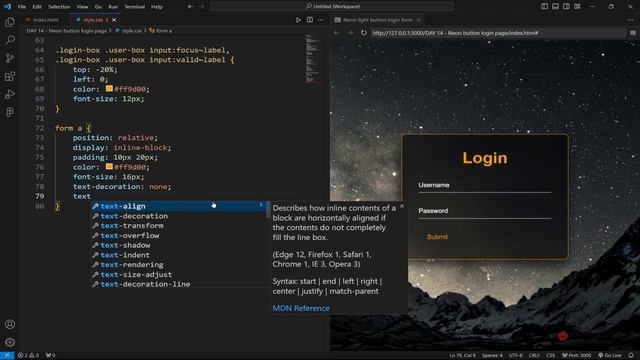Select text-shadow suggestion
Screen dimensions: 640x360
coord(178,245)
